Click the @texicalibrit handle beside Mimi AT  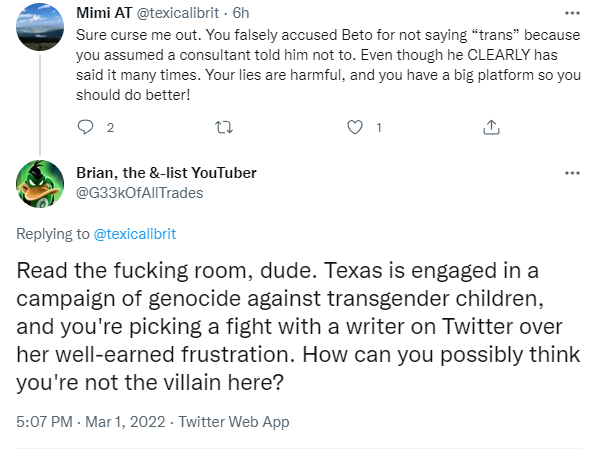pyautogui.click(x=178, y=13)
